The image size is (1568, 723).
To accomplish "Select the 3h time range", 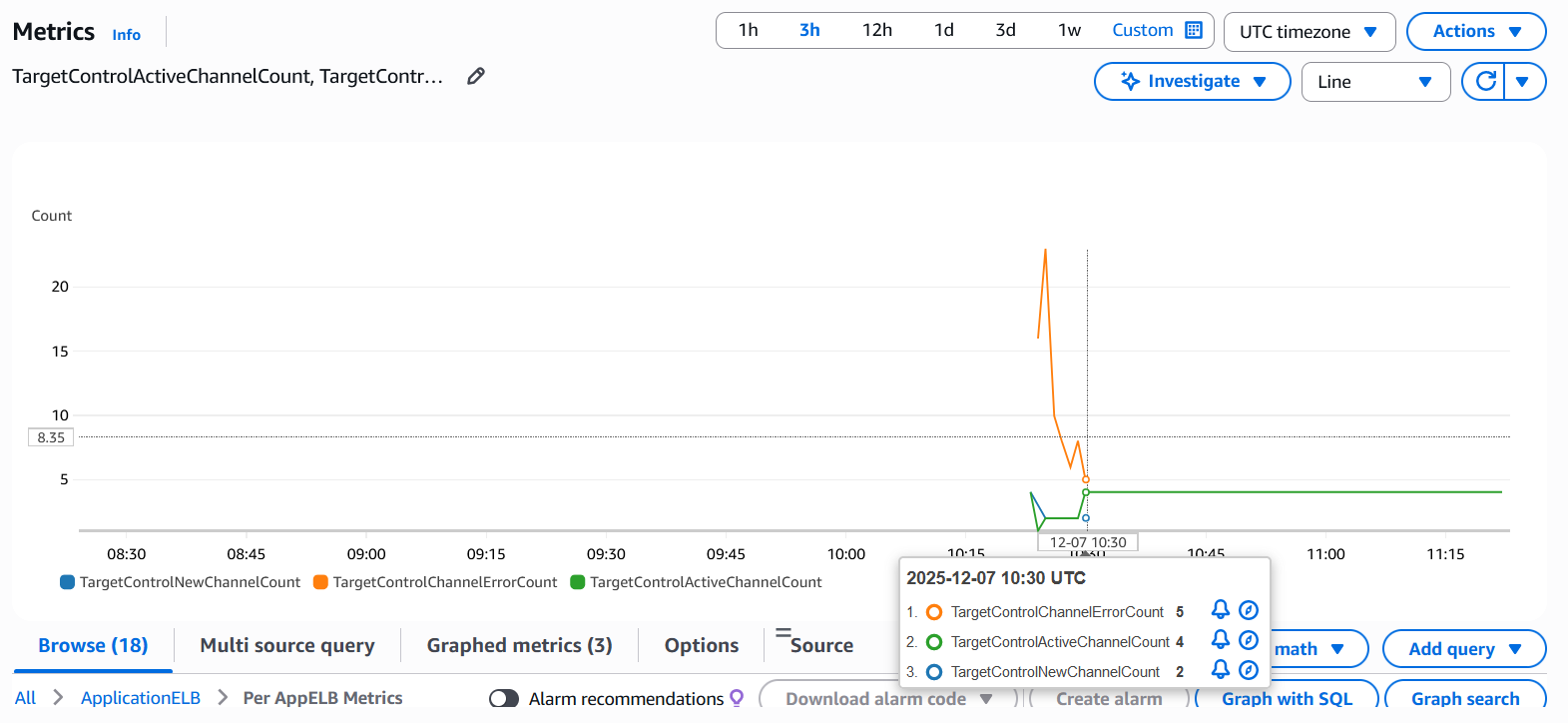I will [x=809, y=30].
